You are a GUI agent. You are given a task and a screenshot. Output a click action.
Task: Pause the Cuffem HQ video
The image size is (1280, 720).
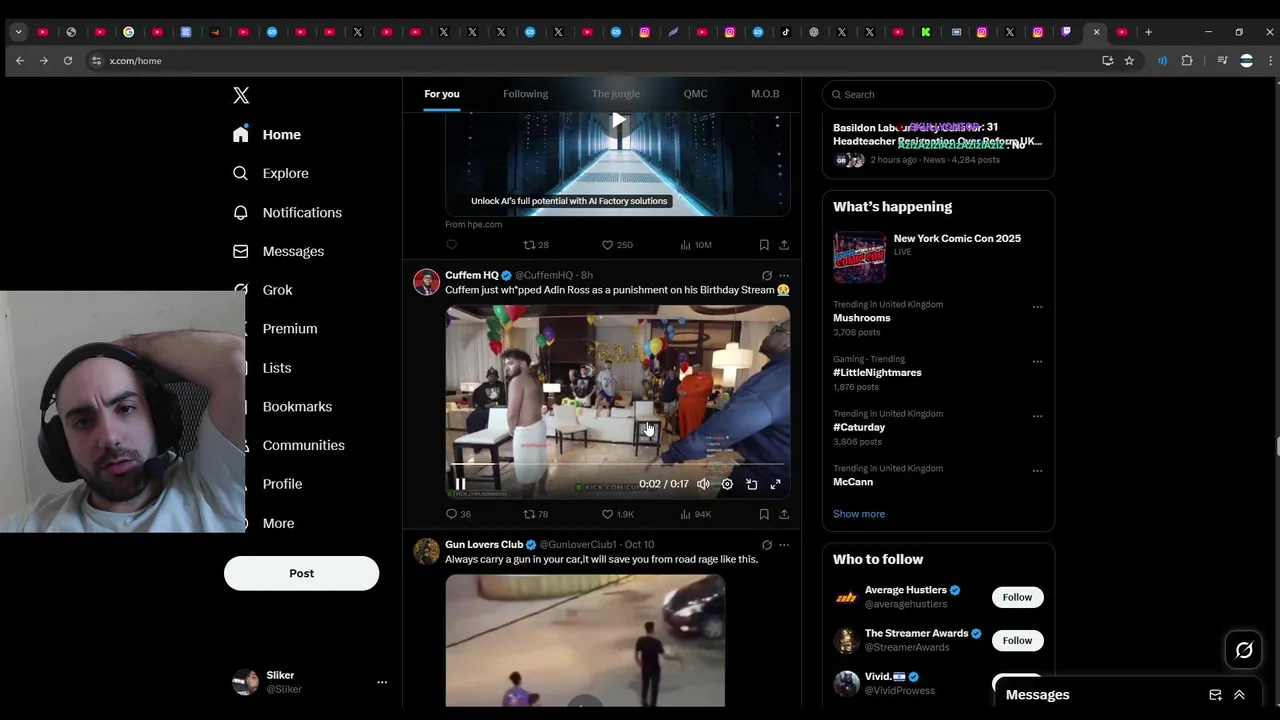pos(460,484)
